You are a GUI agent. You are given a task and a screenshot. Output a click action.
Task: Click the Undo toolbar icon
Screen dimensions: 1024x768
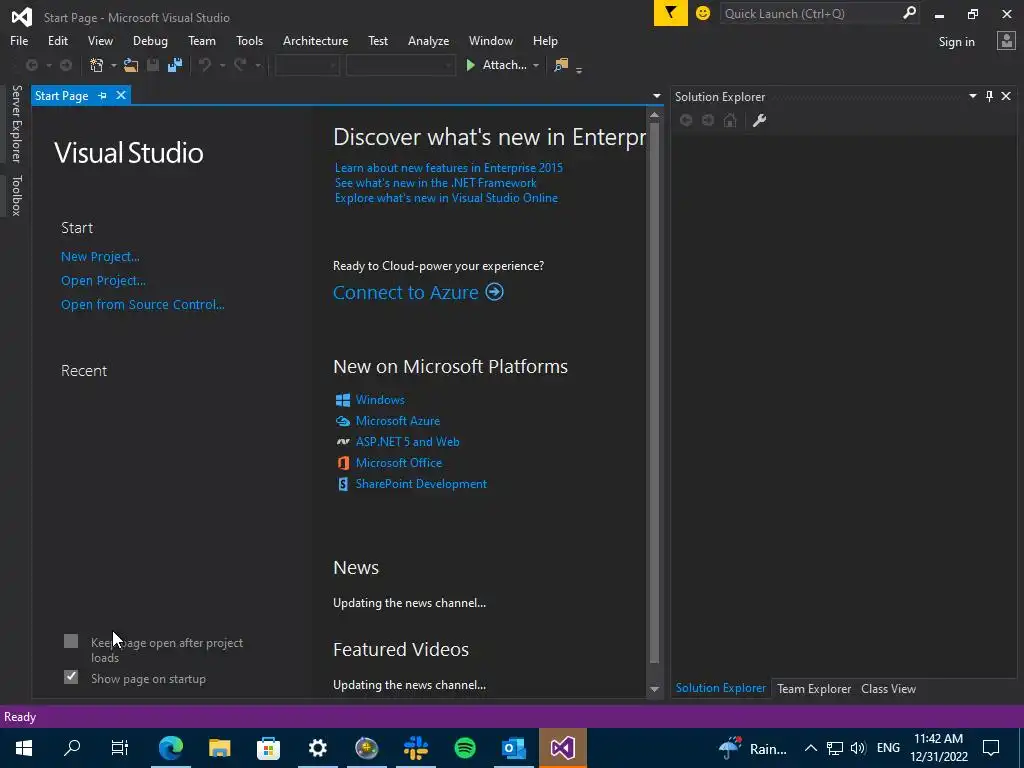click(205, 65)
